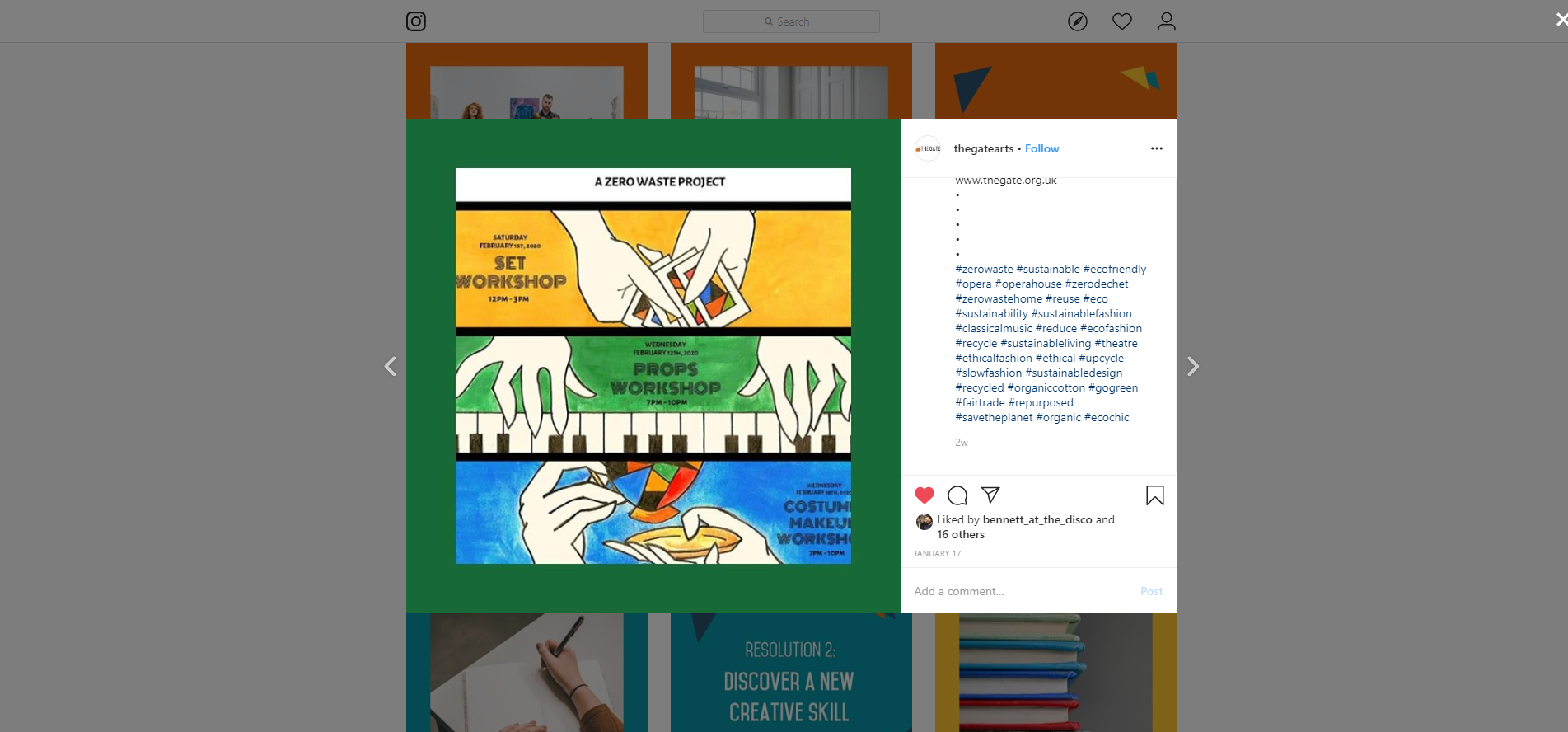Open the activity heart icon in header

tap(1122, 21)
